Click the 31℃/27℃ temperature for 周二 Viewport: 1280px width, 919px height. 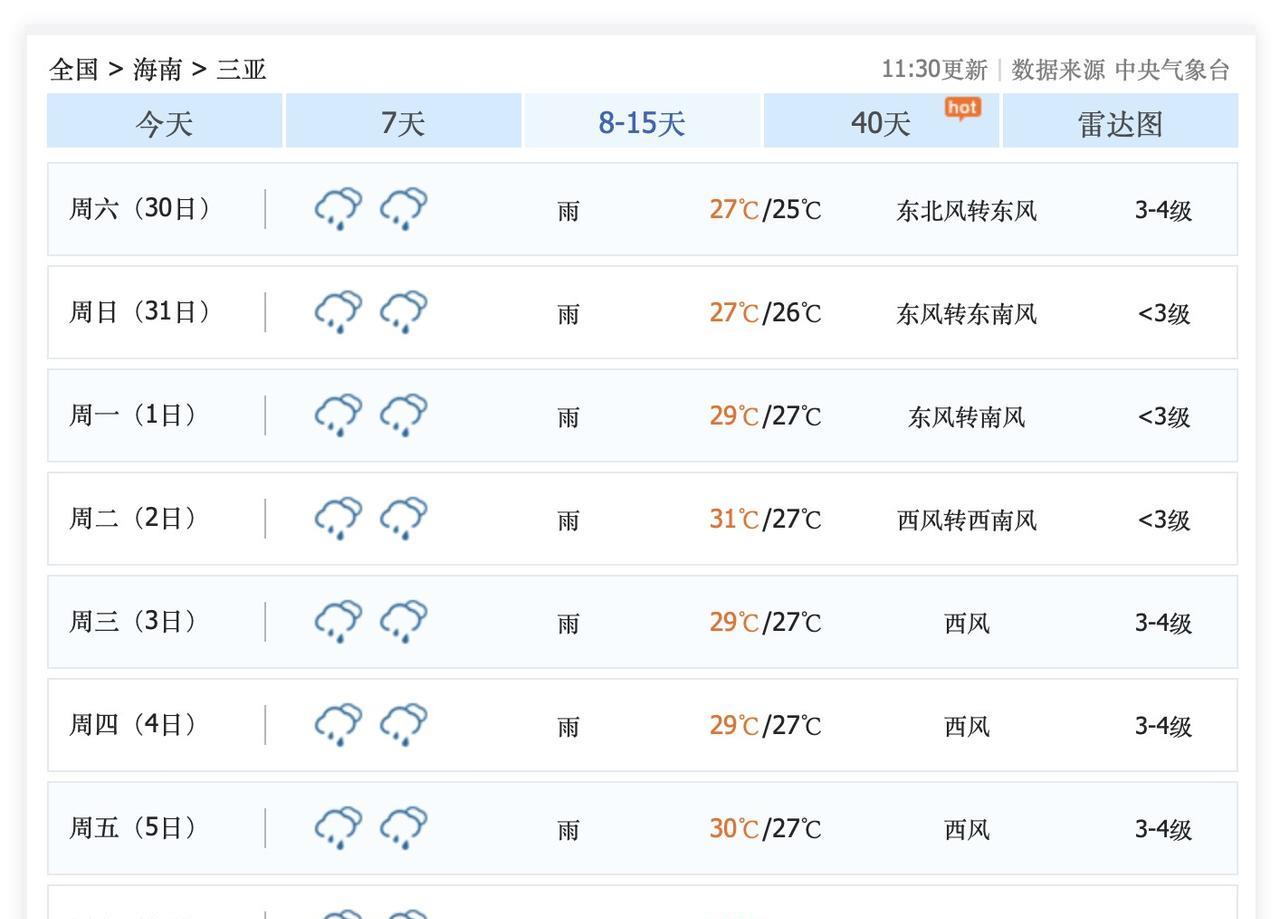tap(765, 520)
